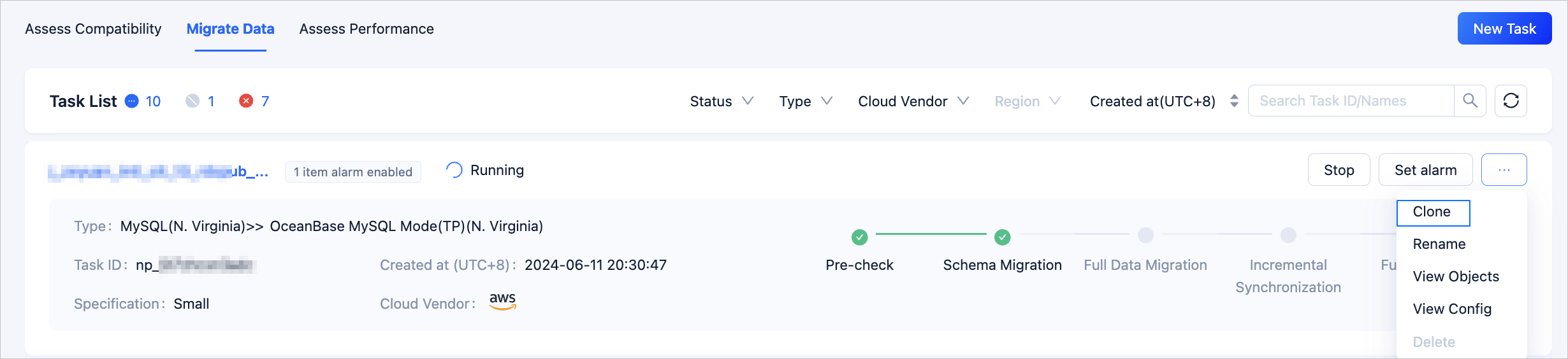Click the three-dot more actions button

point(1504,170)
